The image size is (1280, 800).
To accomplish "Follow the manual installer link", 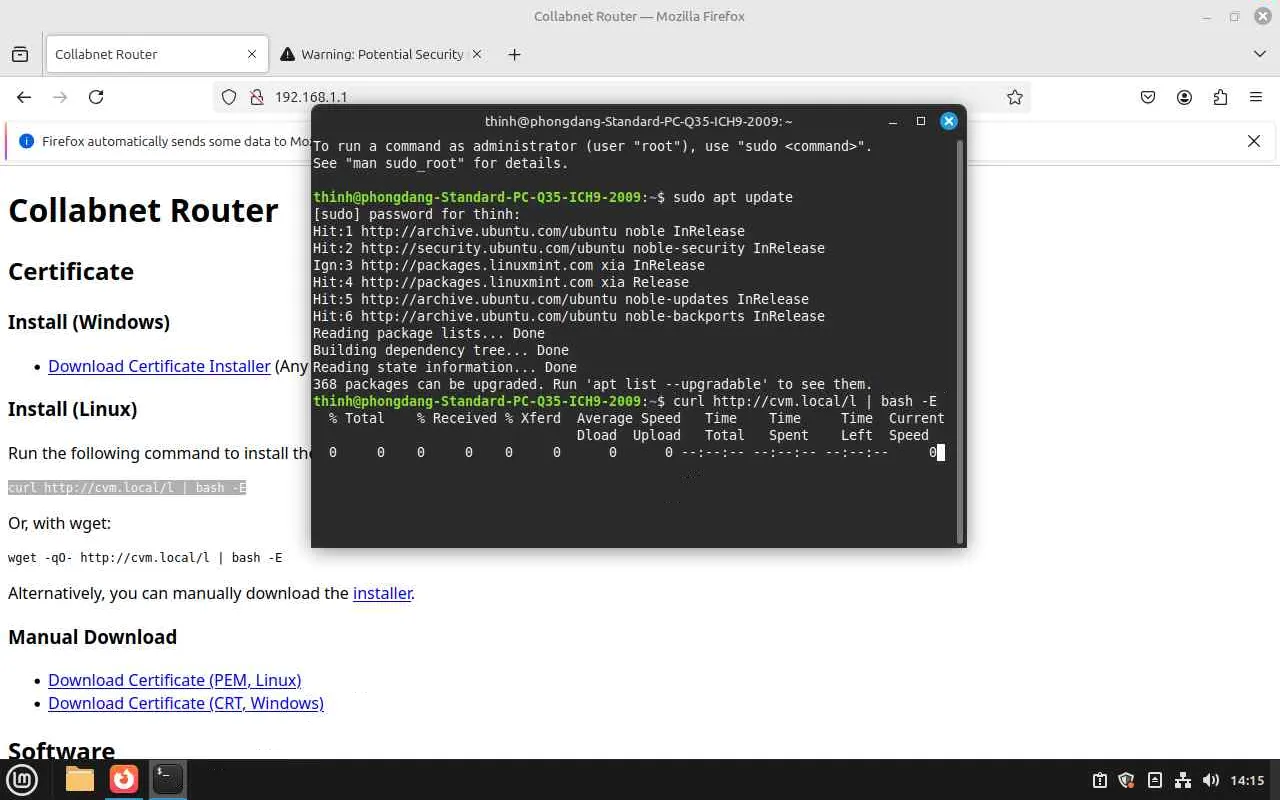I will [x=382, y=593].
